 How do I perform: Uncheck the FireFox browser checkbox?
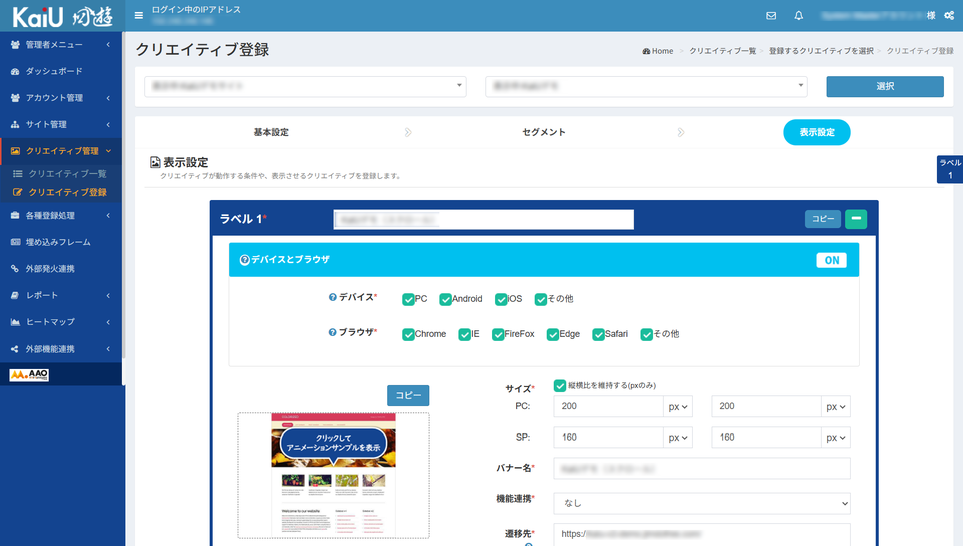point(497,334)
